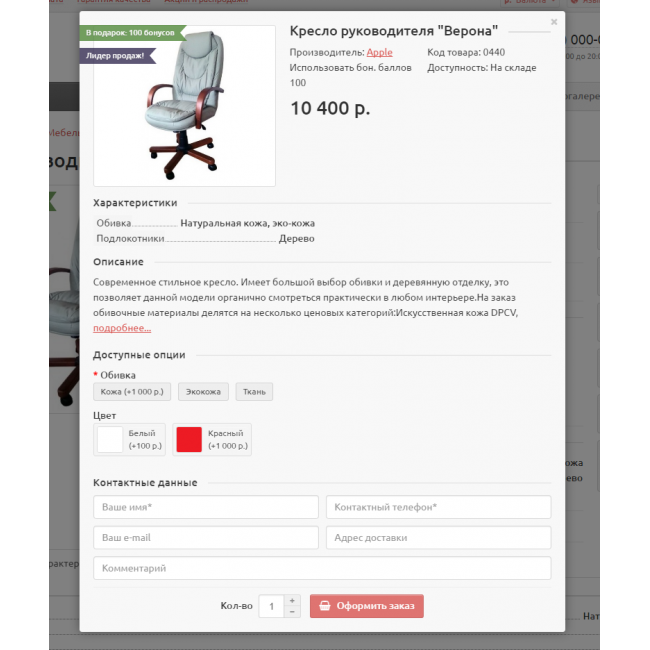Close the product quick-view popup
The image size is (650, 650).
pos(554,22)
